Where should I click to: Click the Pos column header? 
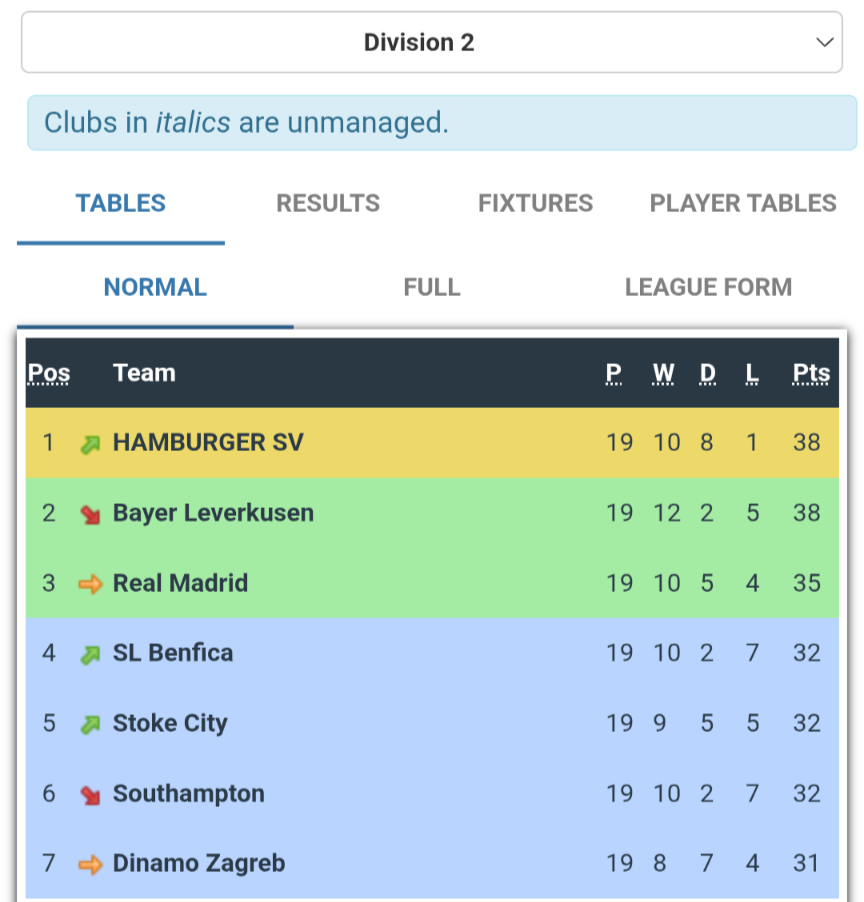(49, 373)
